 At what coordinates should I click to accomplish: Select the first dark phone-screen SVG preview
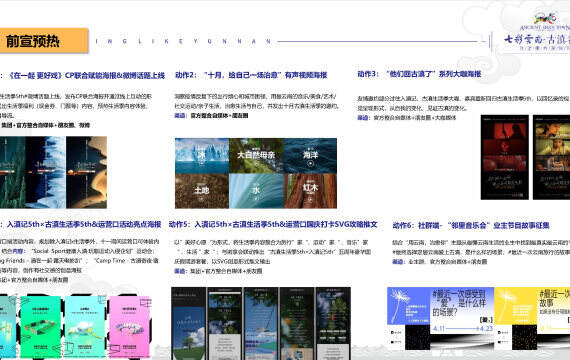click(x=188, y=323)
